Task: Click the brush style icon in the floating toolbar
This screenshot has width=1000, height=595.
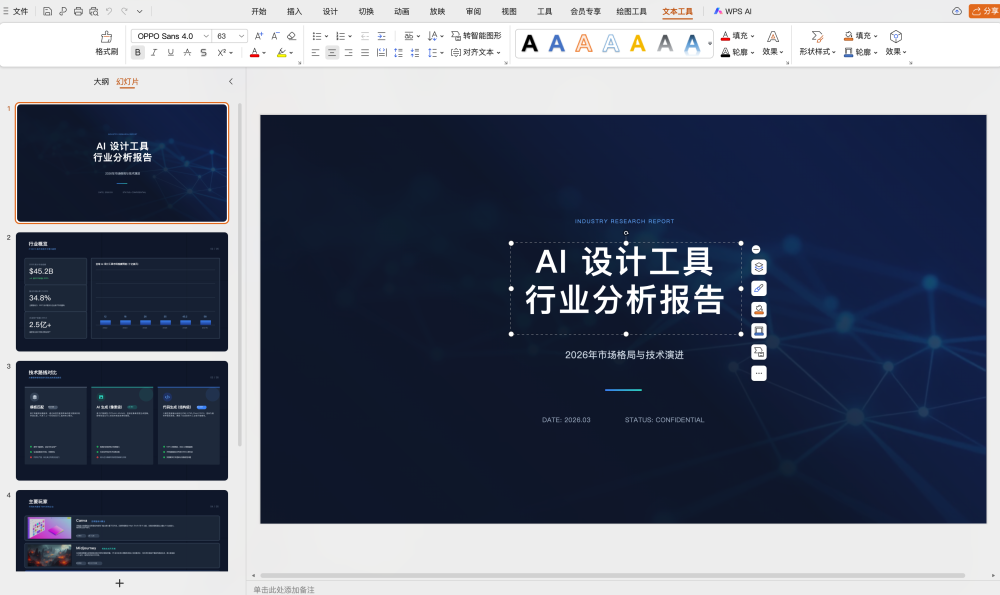Action: click(758, 288)
